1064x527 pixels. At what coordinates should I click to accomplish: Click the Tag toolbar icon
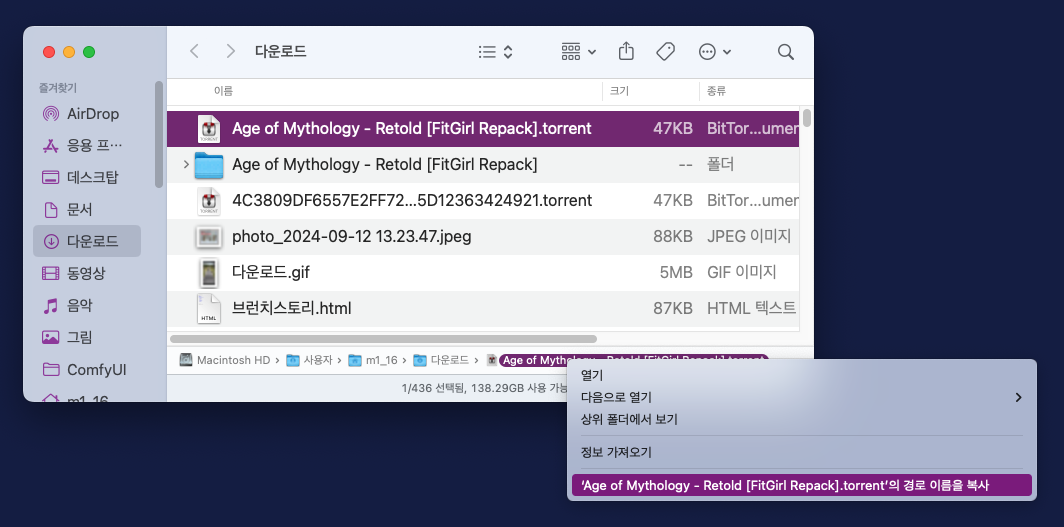tap(666, 52)
